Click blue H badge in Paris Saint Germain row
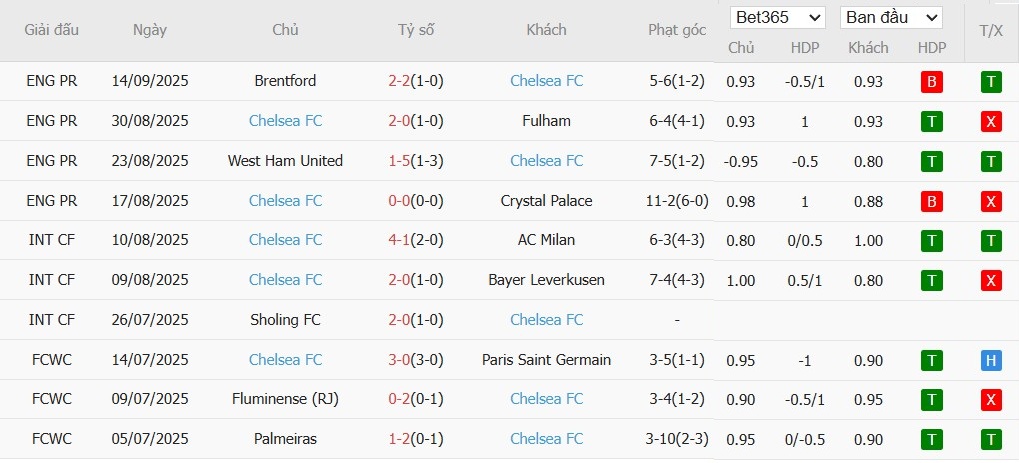This screenshot has width=1019, height=463. point(991,361)
